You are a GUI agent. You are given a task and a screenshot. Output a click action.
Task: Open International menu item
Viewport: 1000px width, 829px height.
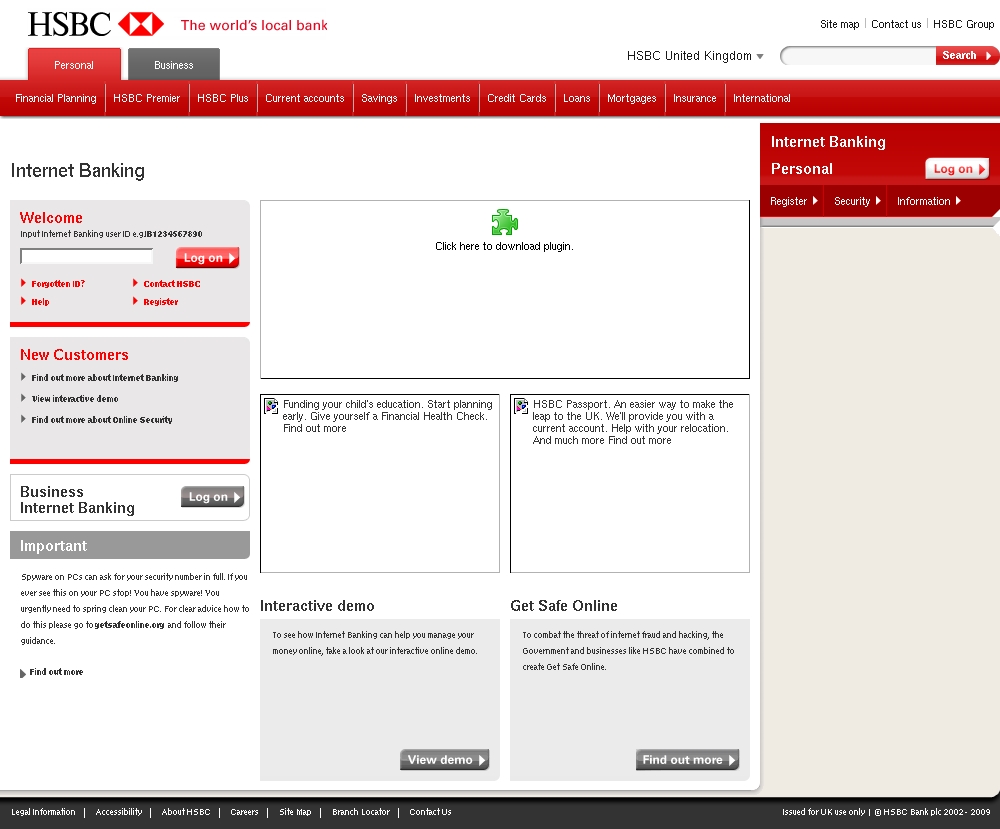tap(761, 98)
